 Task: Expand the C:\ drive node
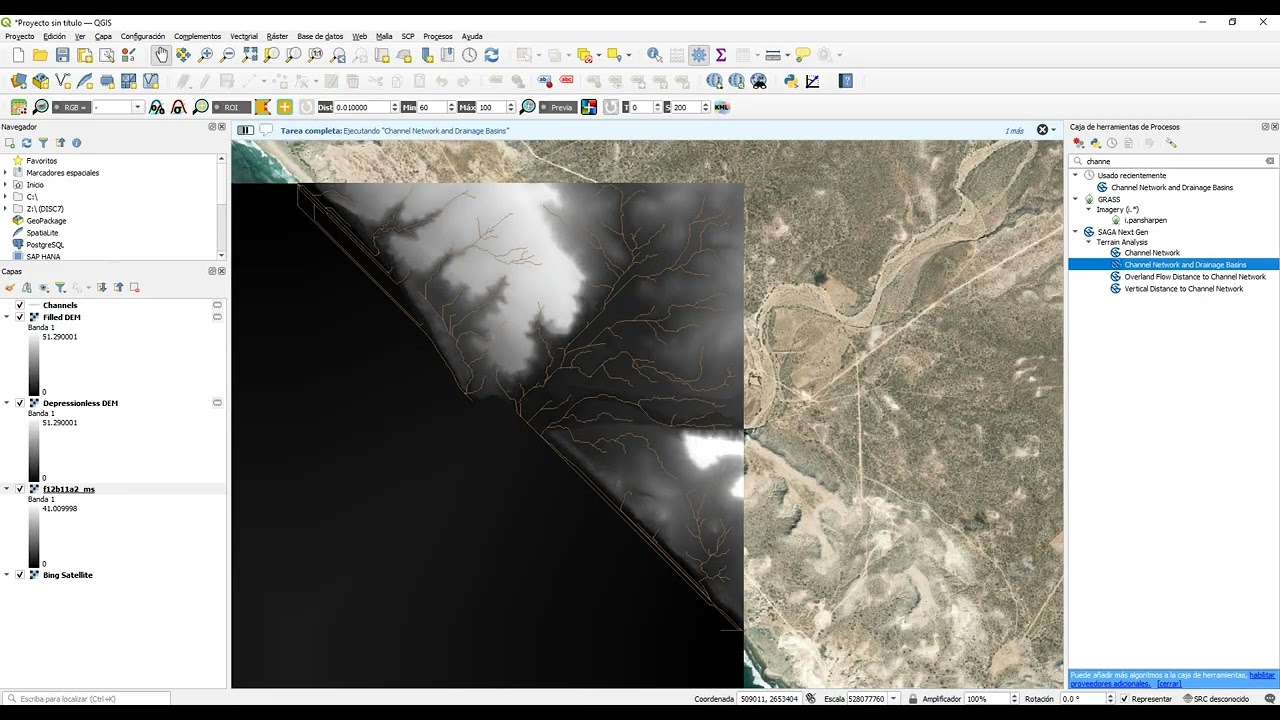[5, 197]
